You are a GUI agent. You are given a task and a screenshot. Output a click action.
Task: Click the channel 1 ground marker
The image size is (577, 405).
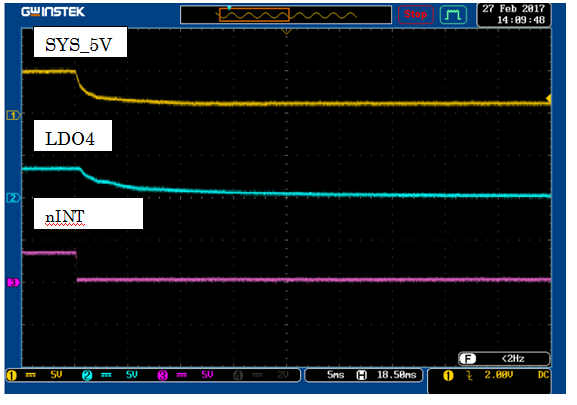coord(13,116)
